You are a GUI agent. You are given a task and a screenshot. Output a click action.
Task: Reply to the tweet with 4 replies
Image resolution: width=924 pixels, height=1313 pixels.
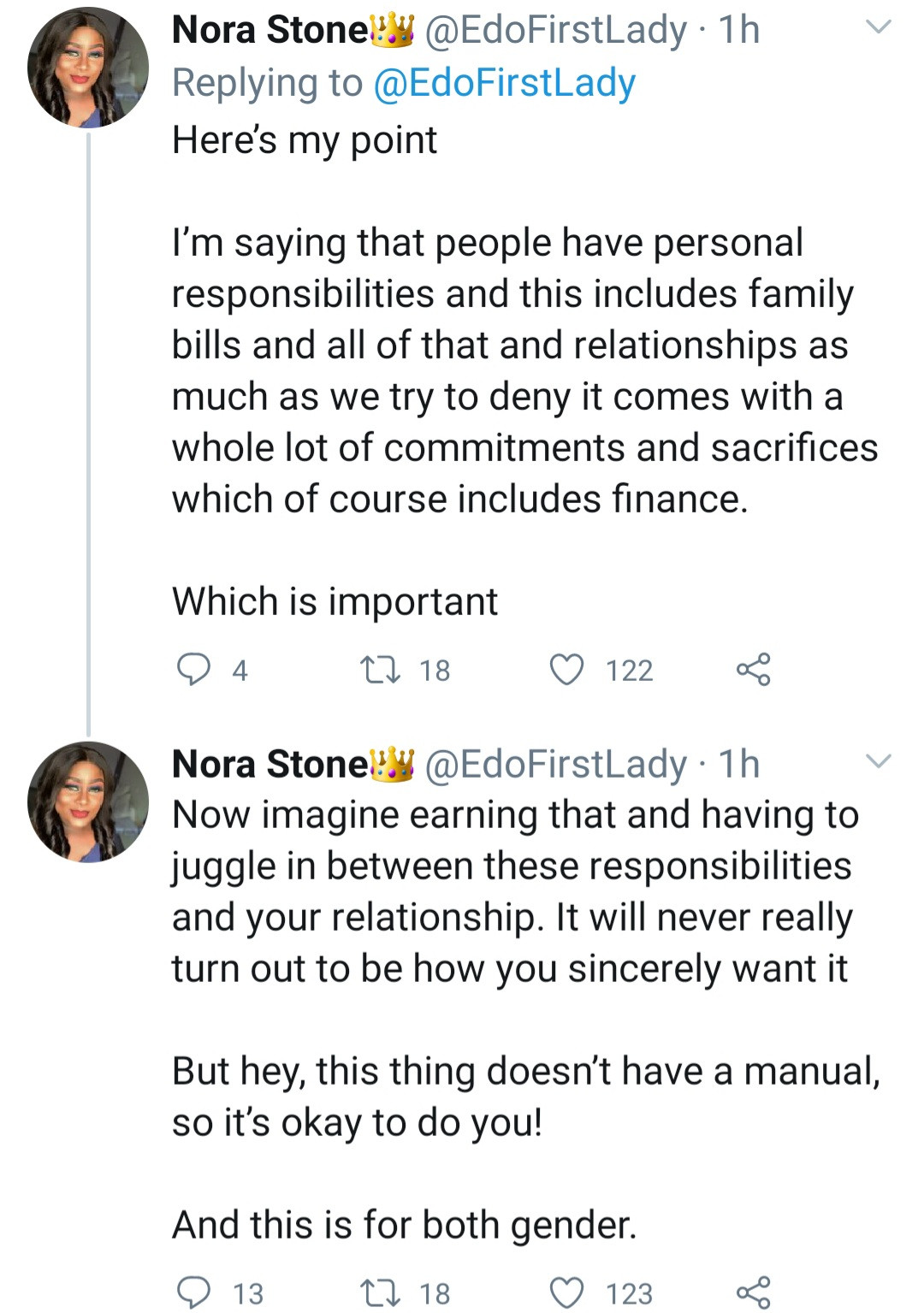[x=193, y=669]
